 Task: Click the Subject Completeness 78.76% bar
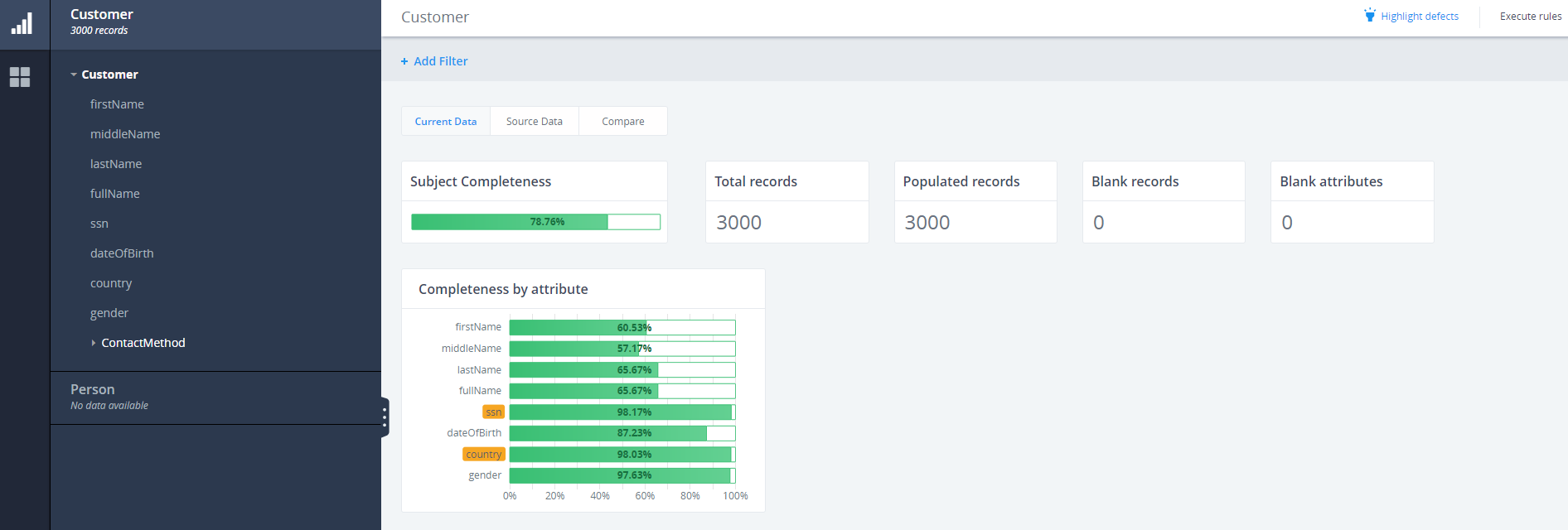coord(535,222)
